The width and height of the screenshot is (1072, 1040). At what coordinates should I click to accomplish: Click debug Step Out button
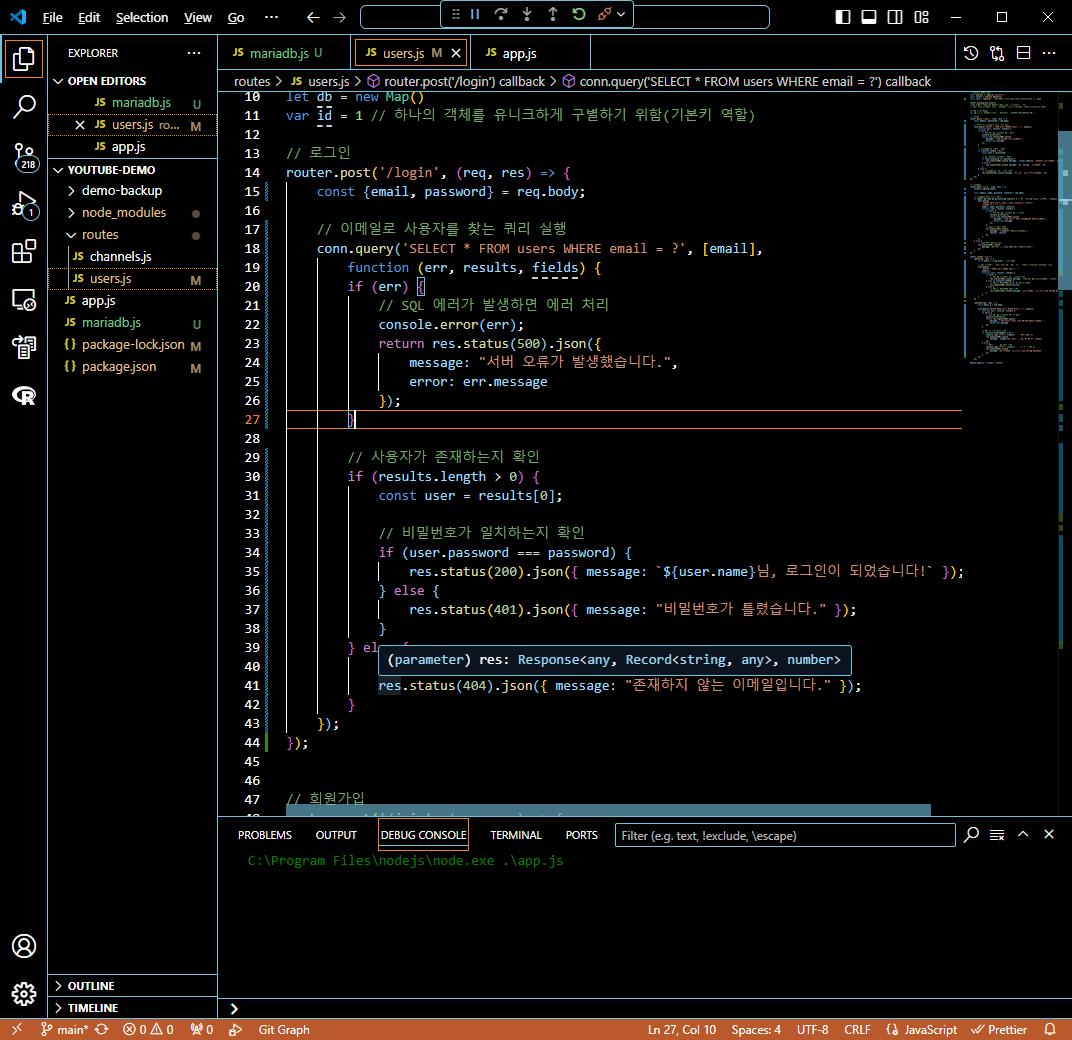click(x=553, y=14)
